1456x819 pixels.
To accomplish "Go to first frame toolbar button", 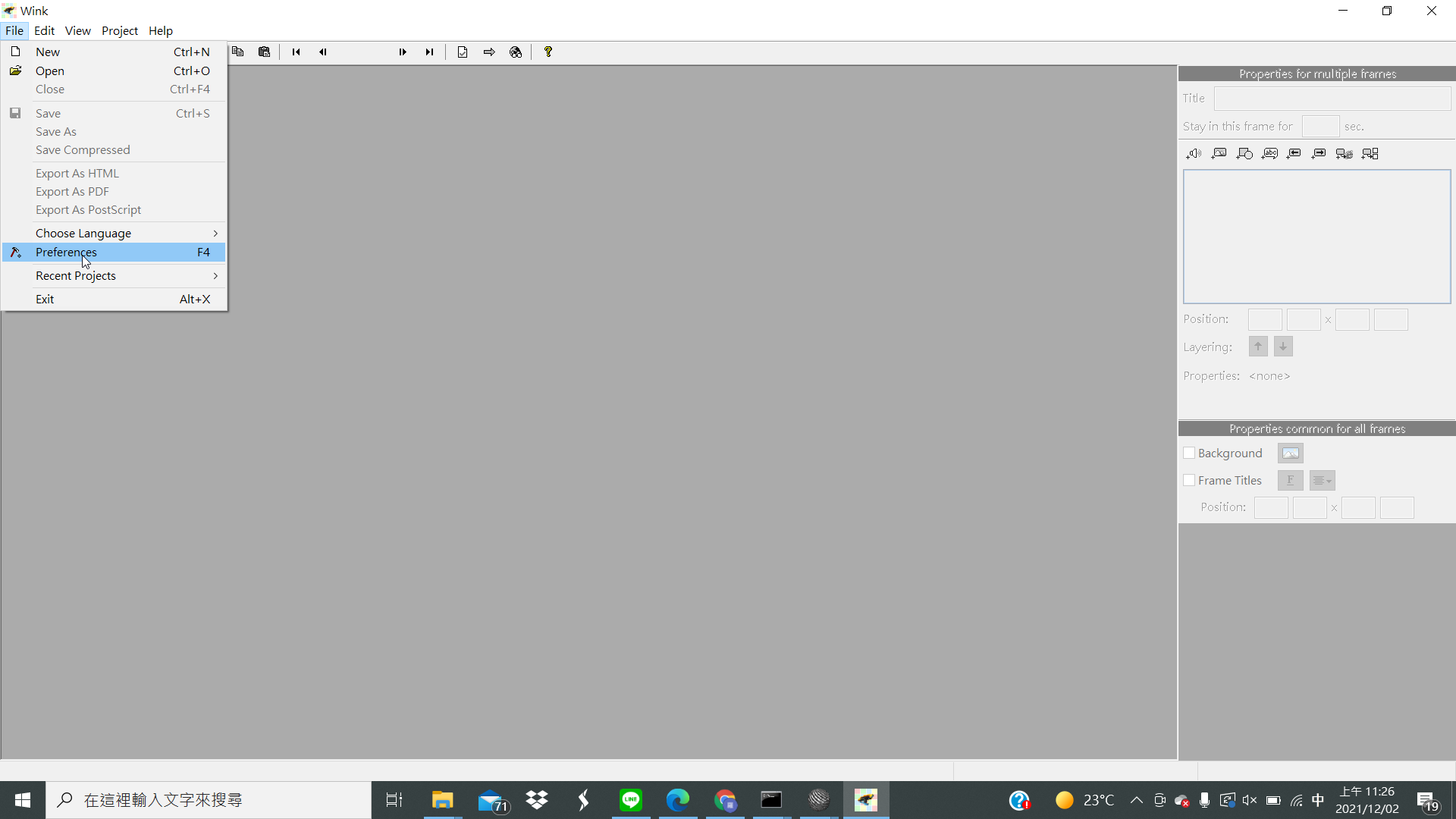I will point(296,52).
